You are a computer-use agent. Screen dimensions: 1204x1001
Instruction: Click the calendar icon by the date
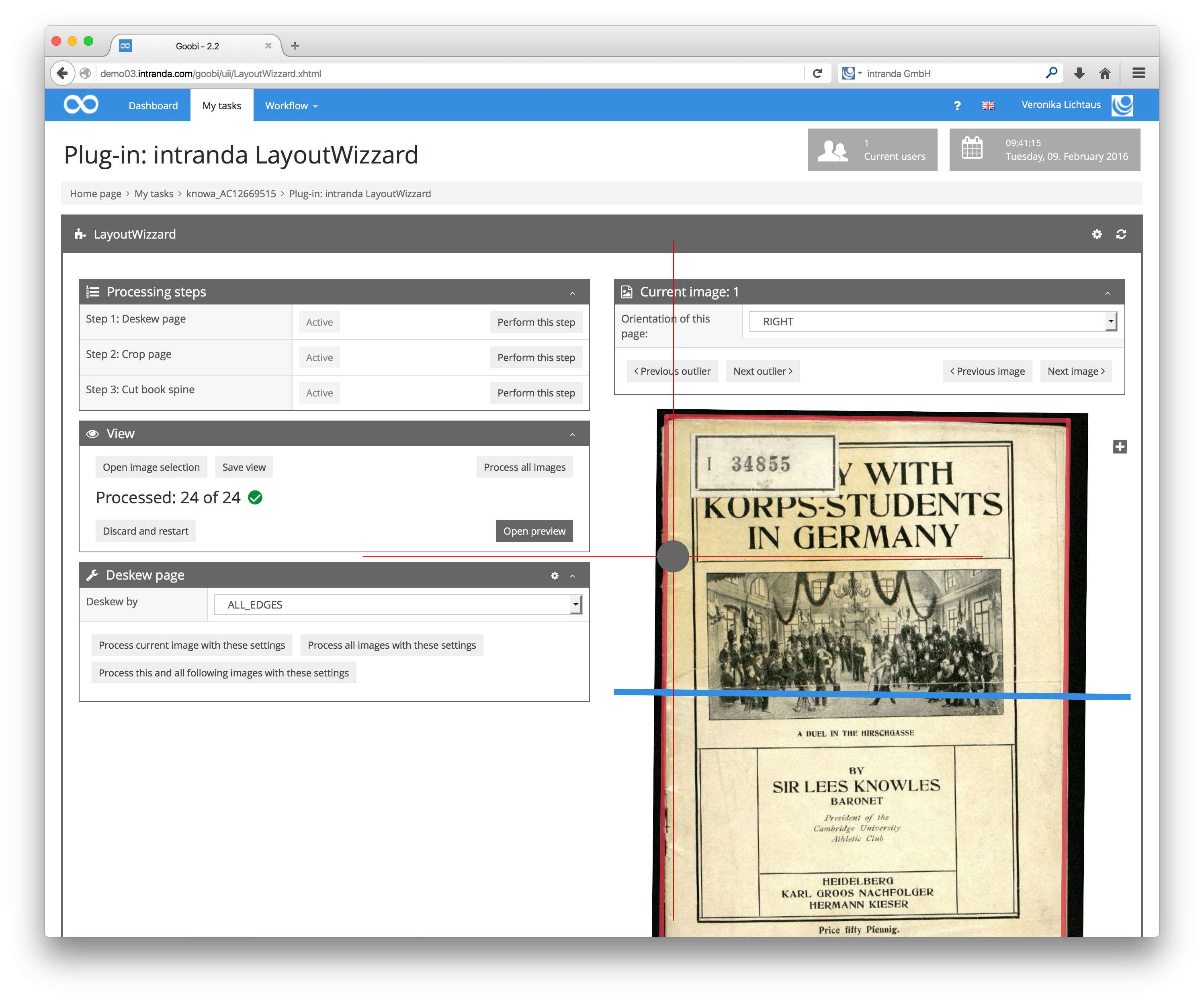point(973,148)
